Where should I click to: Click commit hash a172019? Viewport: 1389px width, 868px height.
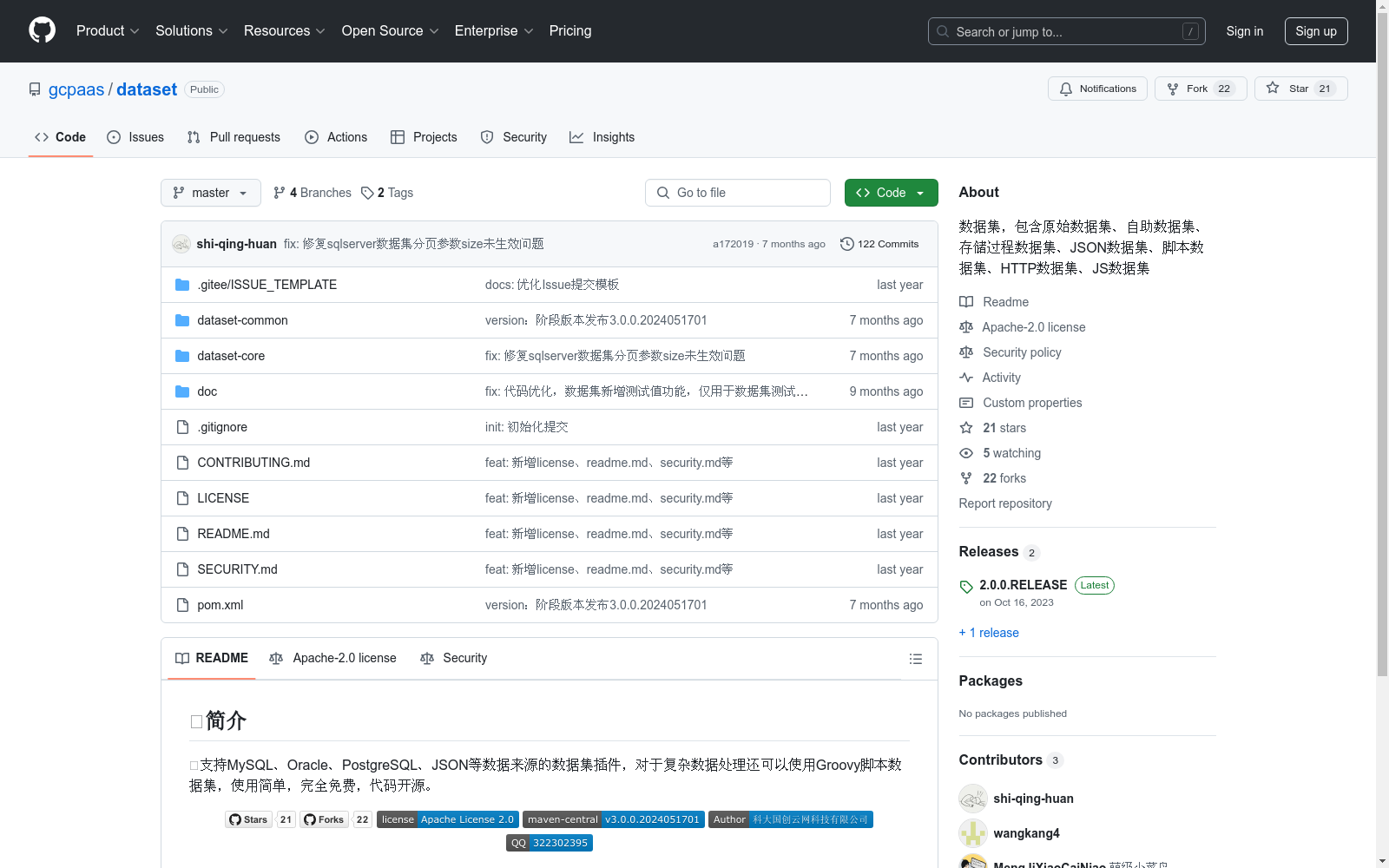[734, 244]
